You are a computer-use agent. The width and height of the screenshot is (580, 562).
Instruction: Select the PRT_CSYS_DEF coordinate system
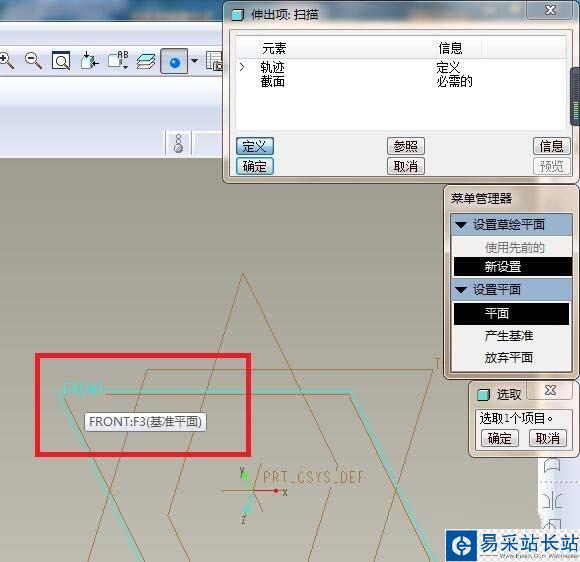point(313,477)
